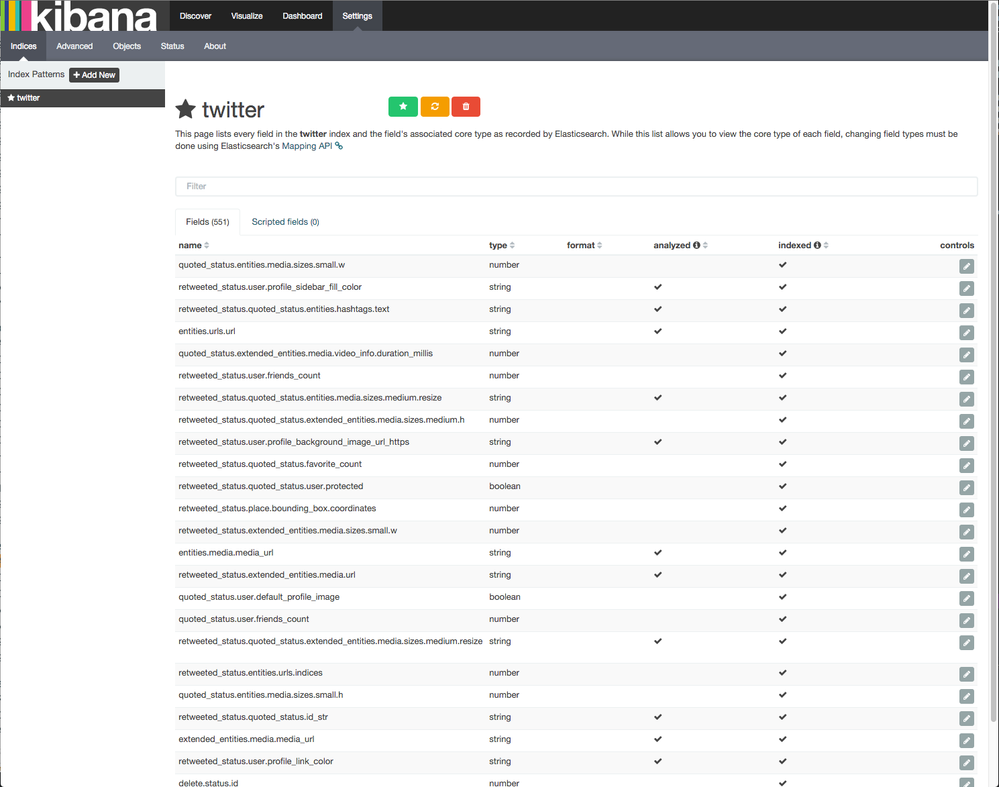Edit the quoted_status.user.friends_count field
Viewport: 999px width, 787px height.
coord(966,620)
